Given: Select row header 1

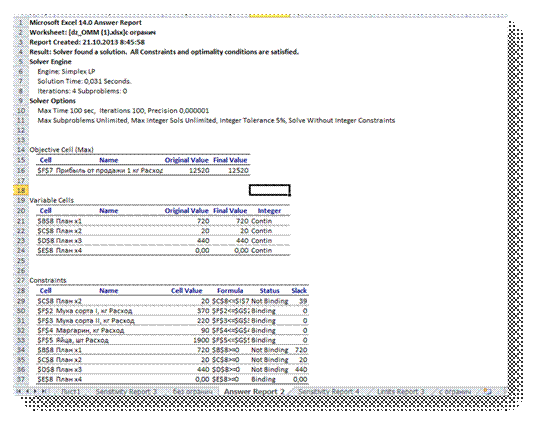Looking at the screenshot, I should pos(21,23).
